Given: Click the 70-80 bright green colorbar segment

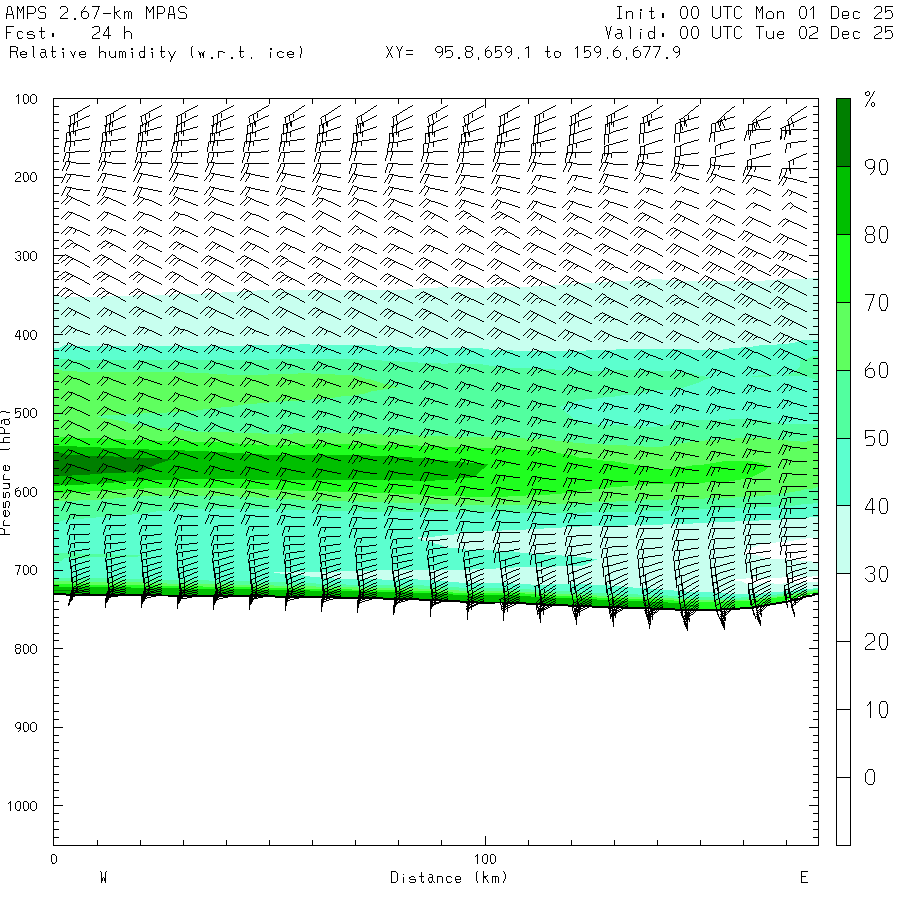Looking at the screenshot, I should [843, 268].
